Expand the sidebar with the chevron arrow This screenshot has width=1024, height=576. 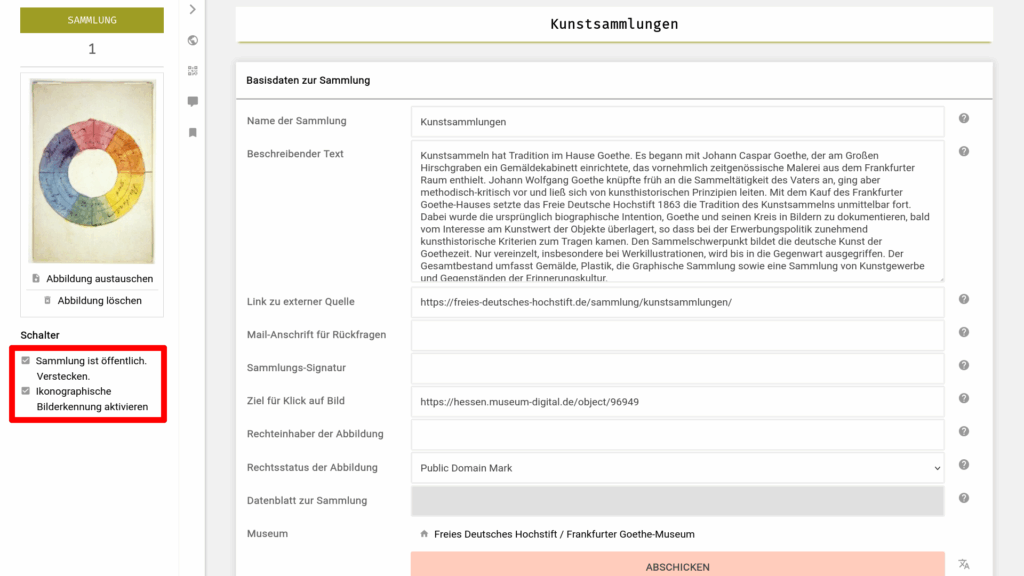pos(193,9)
